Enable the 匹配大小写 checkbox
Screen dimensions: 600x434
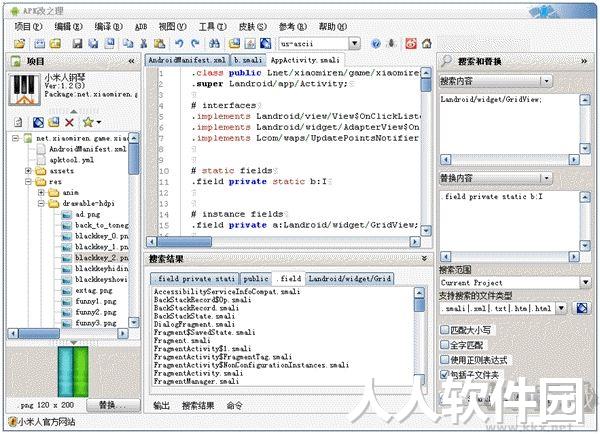coord(445,330)
